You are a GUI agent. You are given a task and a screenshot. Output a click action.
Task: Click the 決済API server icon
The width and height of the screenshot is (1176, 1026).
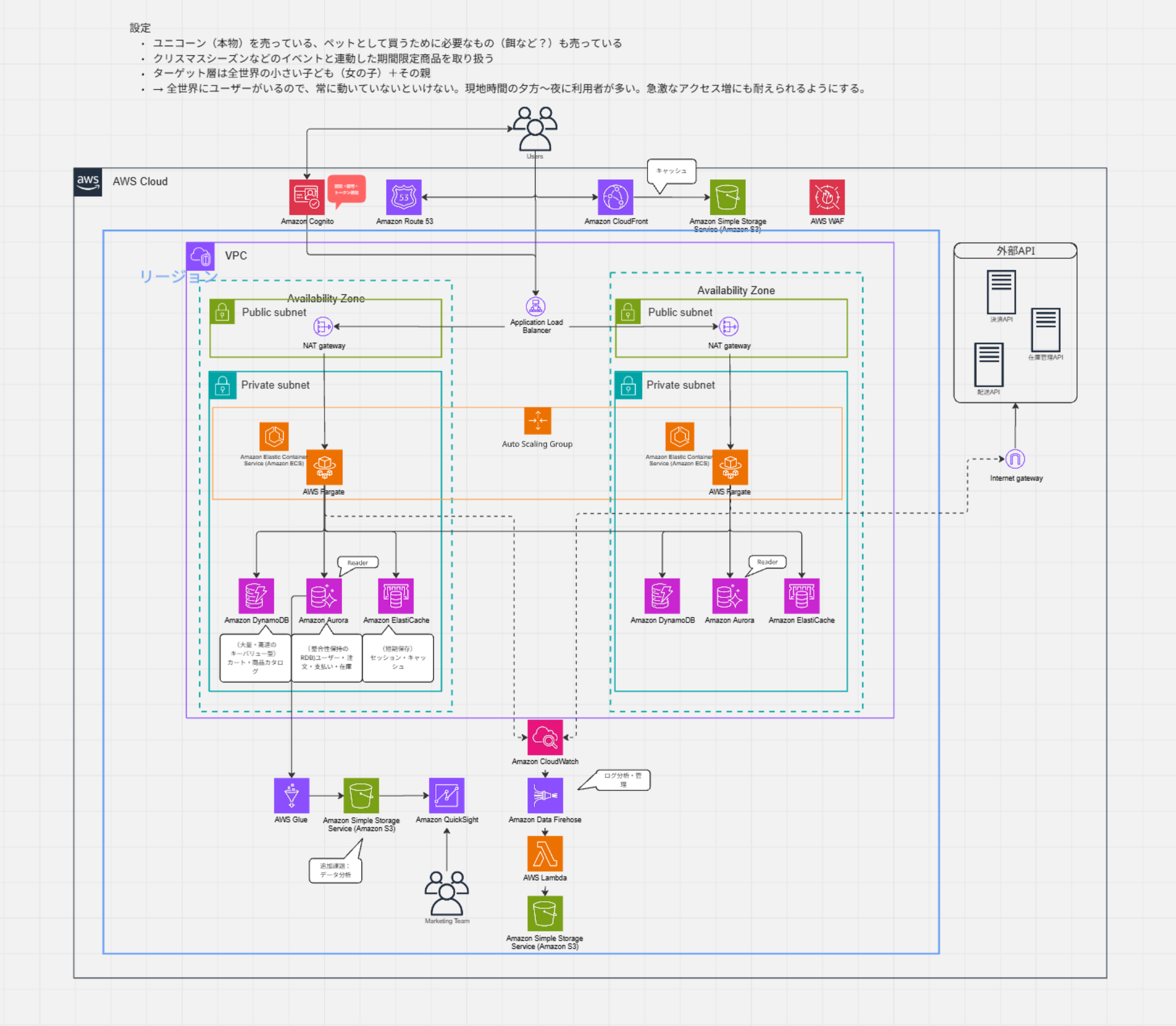(x=1002, y=292)
